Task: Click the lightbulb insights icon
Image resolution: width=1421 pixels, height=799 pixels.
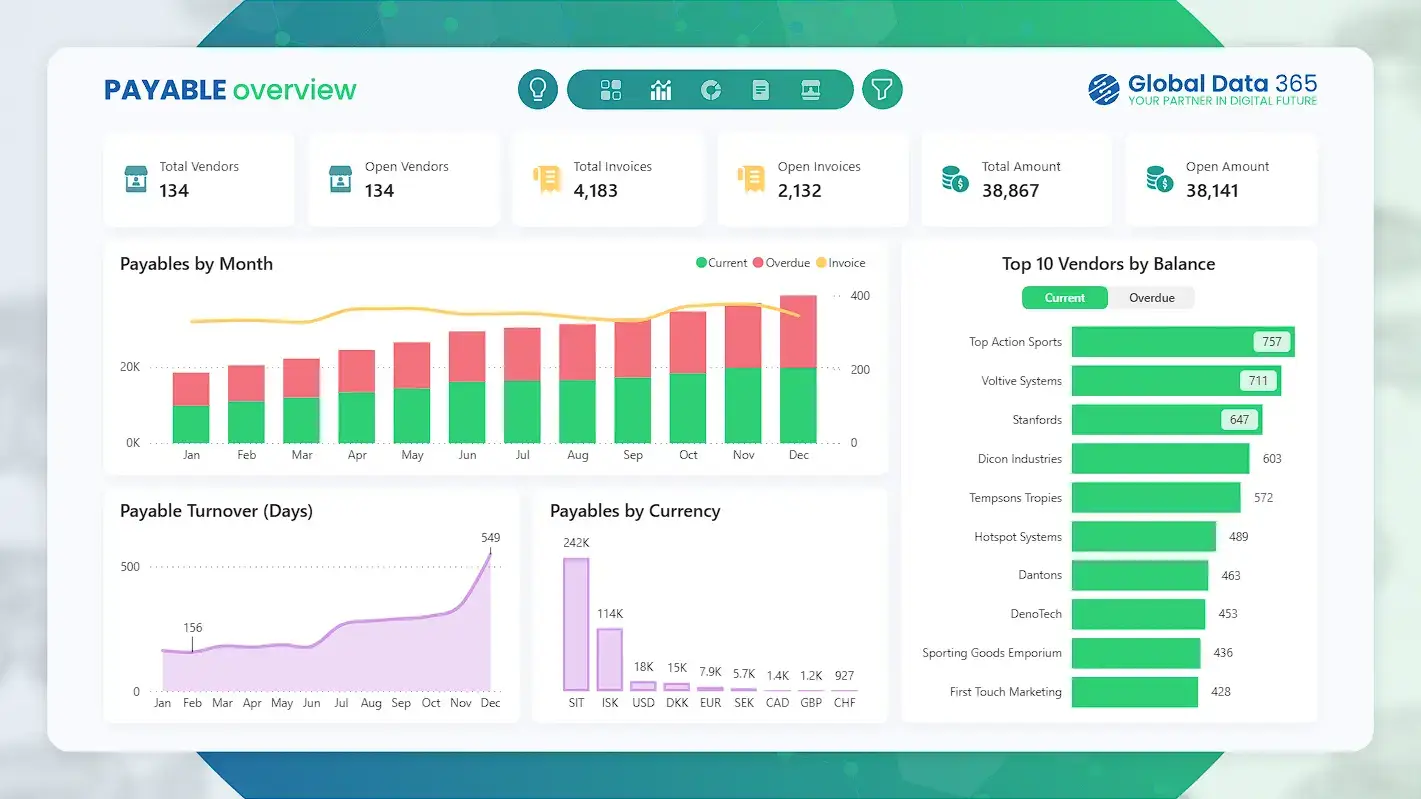Action: 537,89
